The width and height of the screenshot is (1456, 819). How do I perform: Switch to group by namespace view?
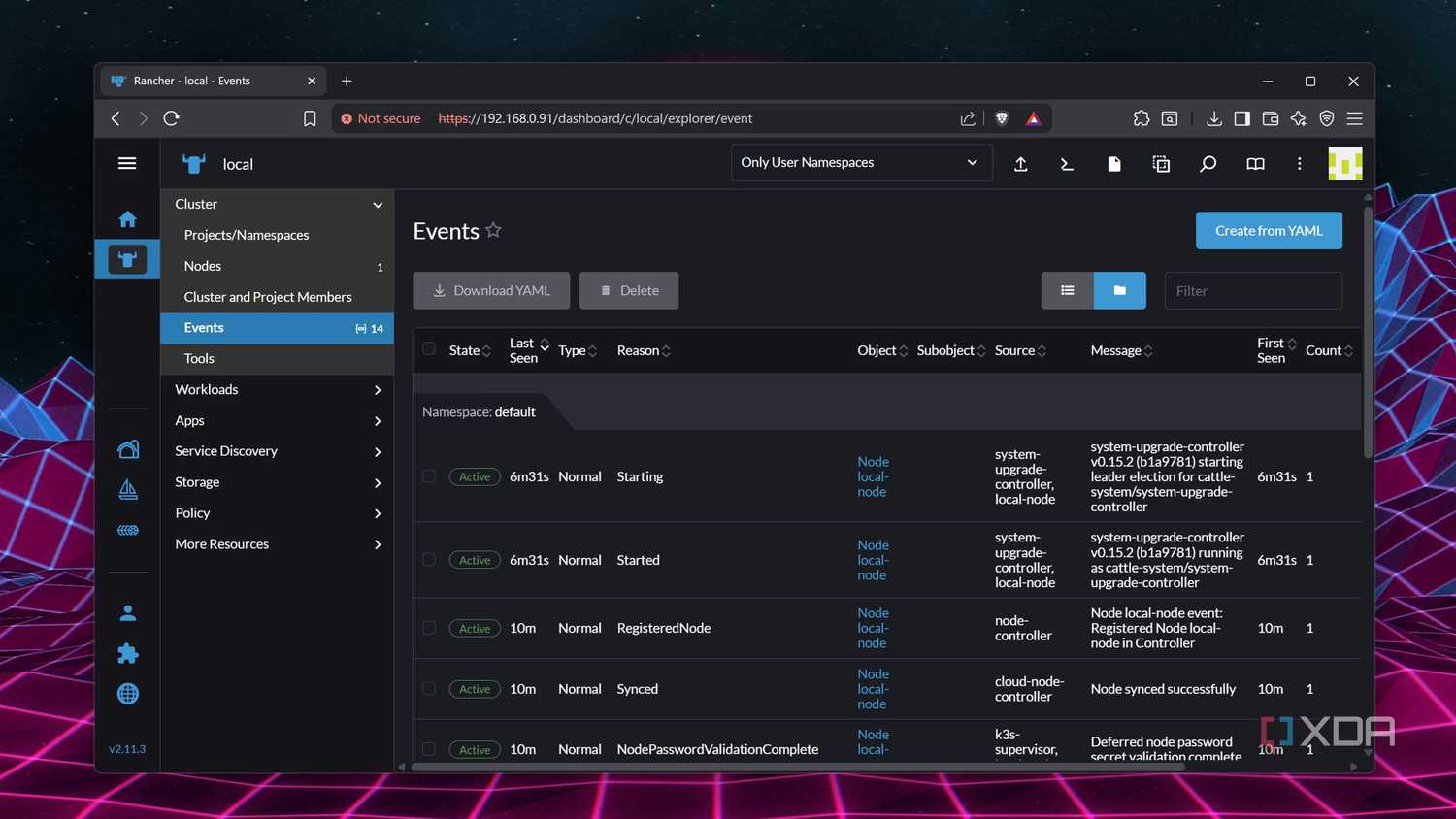(1120, 290)
